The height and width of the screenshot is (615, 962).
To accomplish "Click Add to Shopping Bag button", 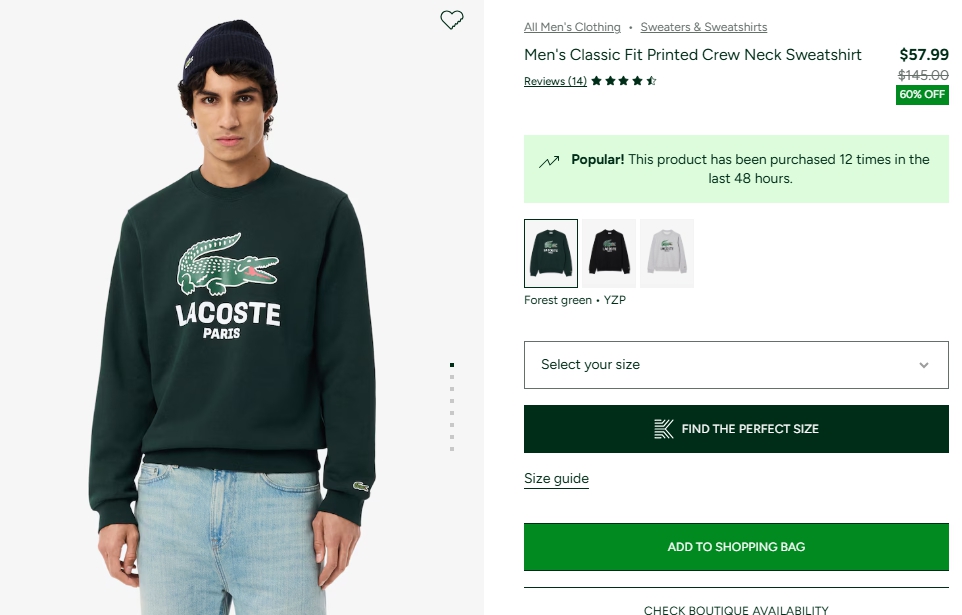I will pyautogui.click(x=736, y=547).
